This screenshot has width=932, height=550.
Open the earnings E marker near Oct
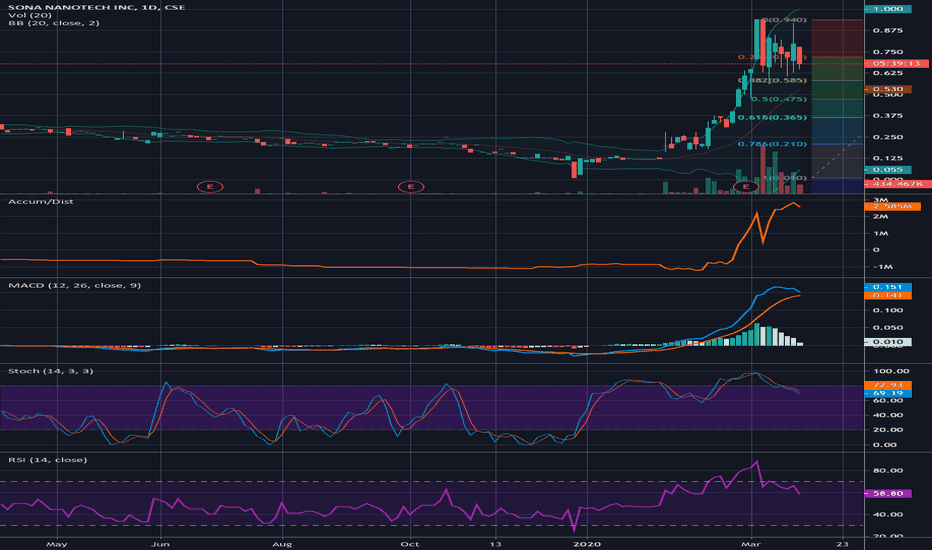(411, 187)
